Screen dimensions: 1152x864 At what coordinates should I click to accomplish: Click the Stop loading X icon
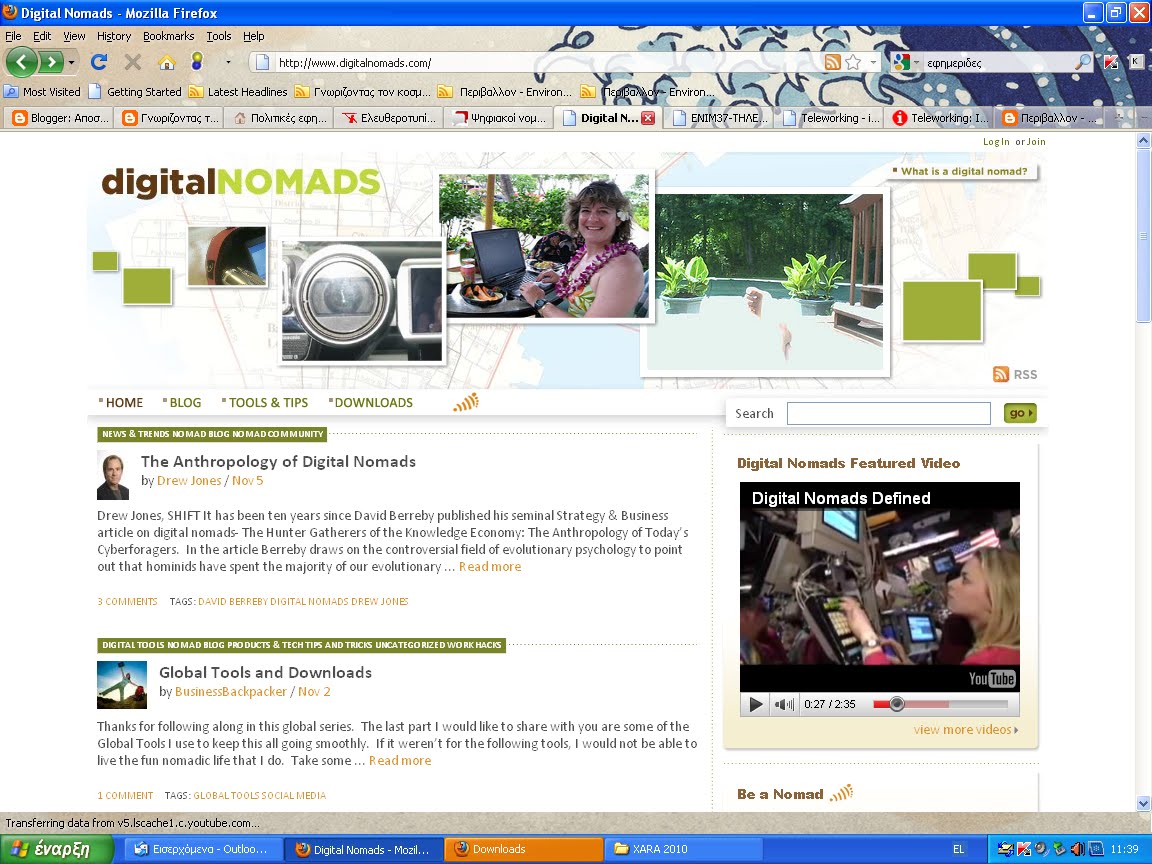tap(132, 62)
